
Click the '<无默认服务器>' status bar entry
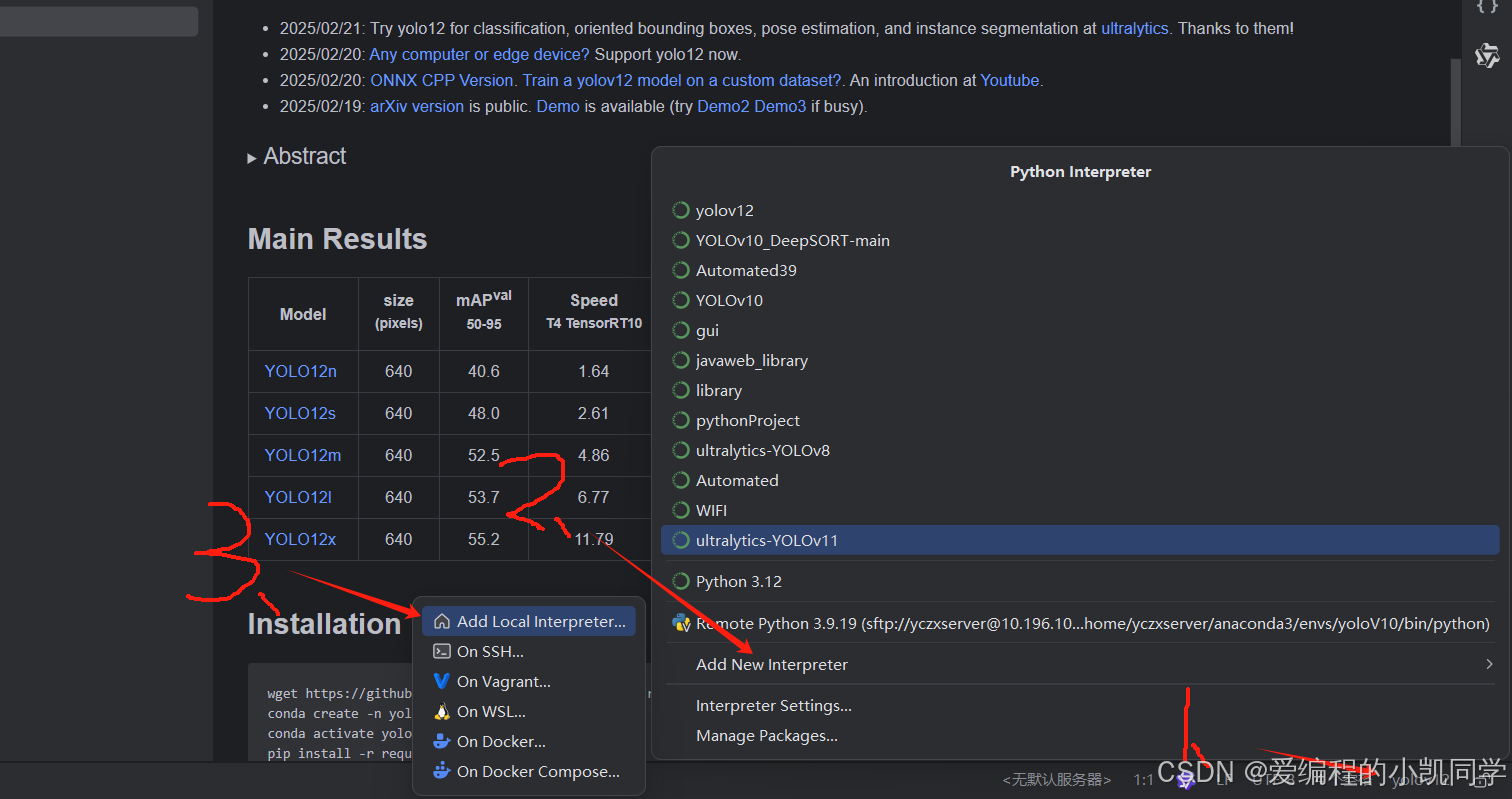[1057, 779]
